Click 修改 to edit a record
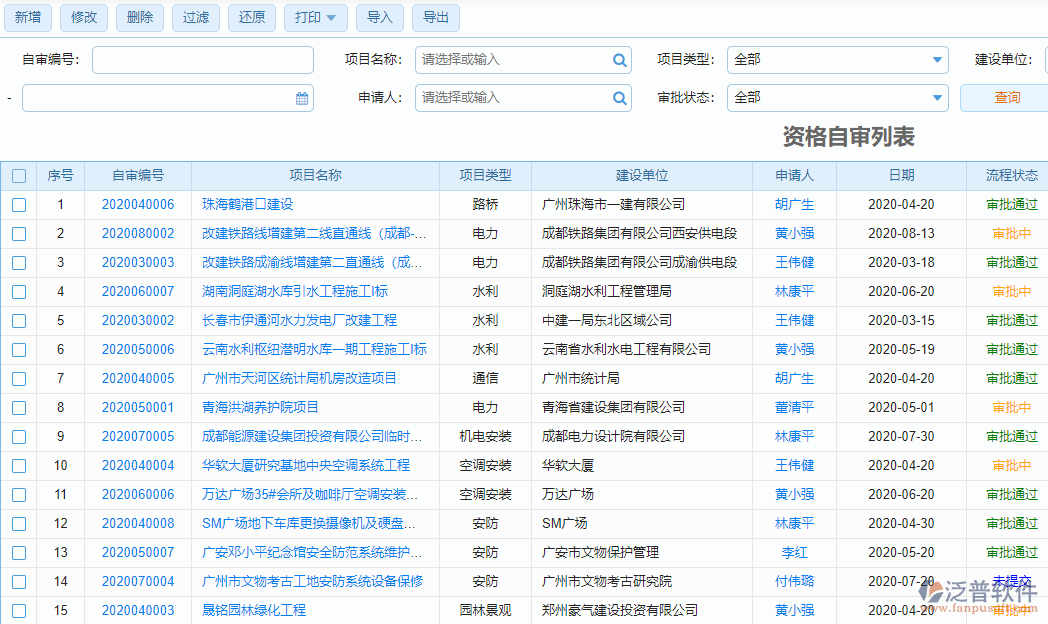Screen dimensions: 1048x624 (x=83, y=17)
